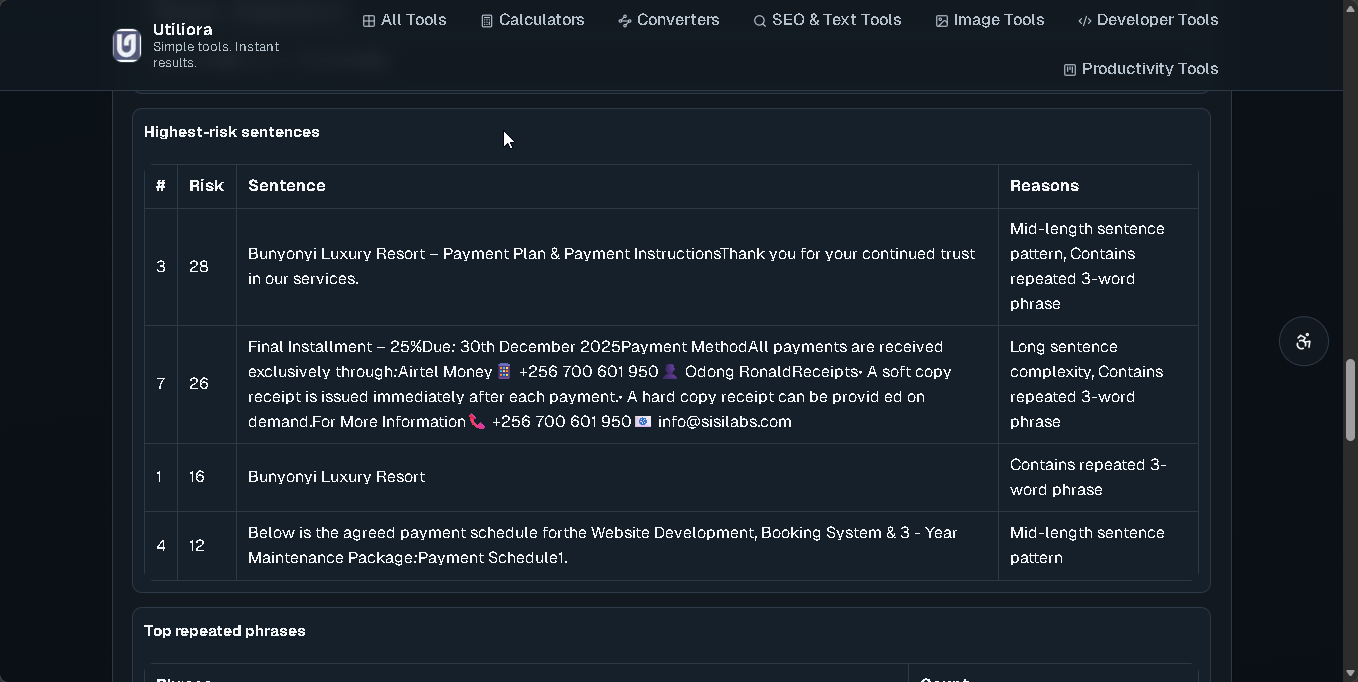Click the row number 7 cell
The image size is (1358, 682).
click(161, 384)
